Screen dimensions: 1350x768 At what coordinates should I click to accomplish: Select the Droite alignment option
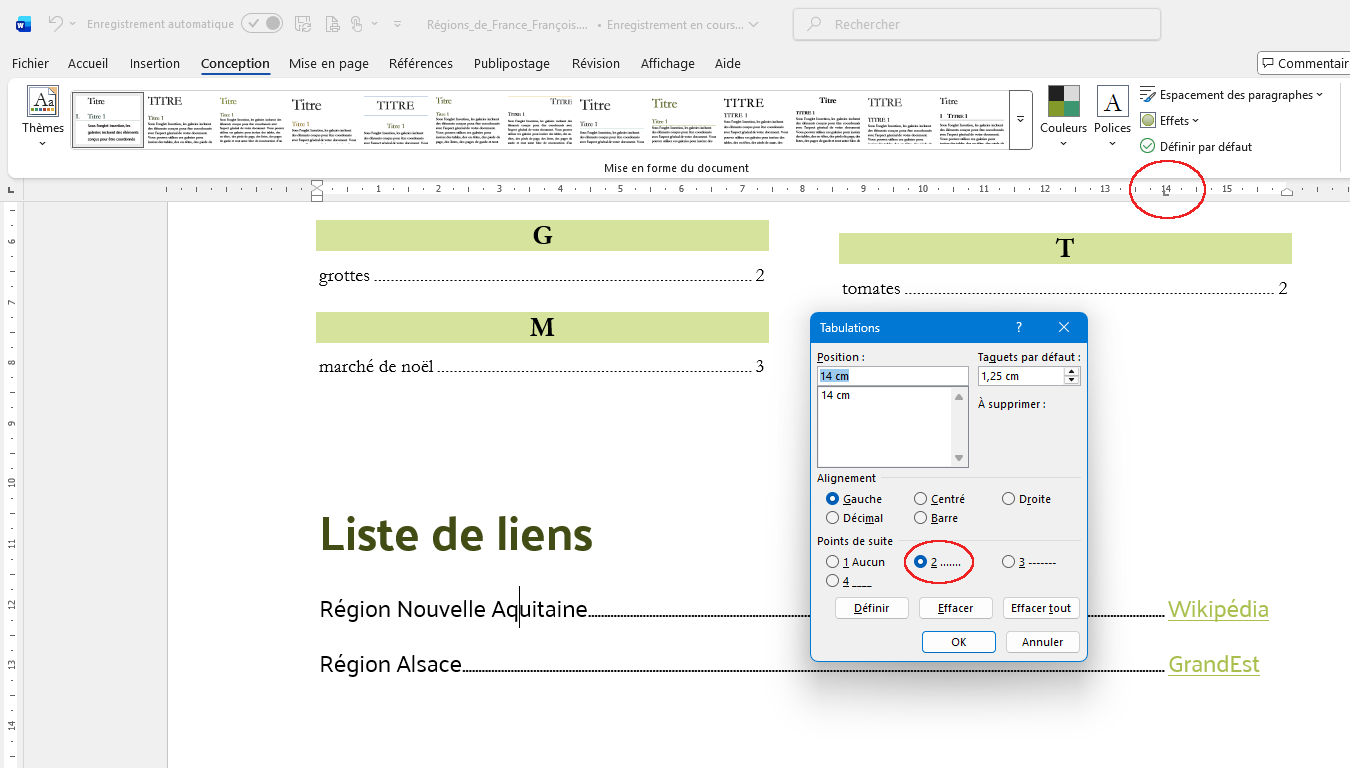pos(1008,499)
